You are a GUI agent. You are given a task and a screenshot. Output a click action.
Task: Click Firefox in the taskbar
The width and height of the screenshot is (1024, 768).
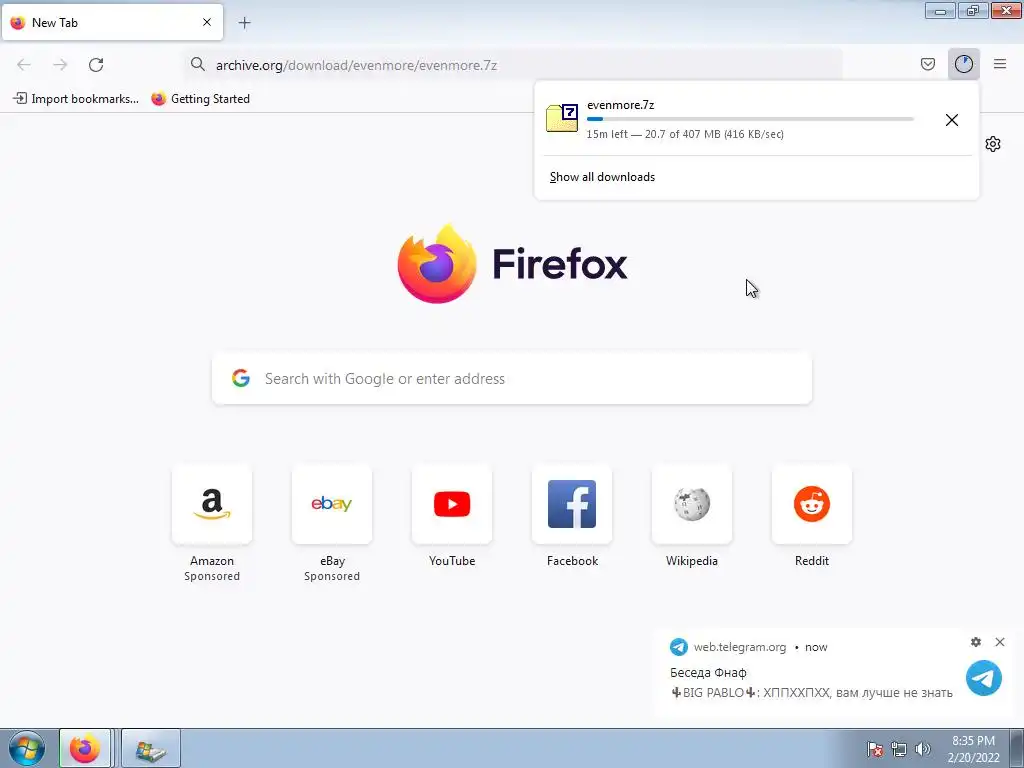coord(85,748)
